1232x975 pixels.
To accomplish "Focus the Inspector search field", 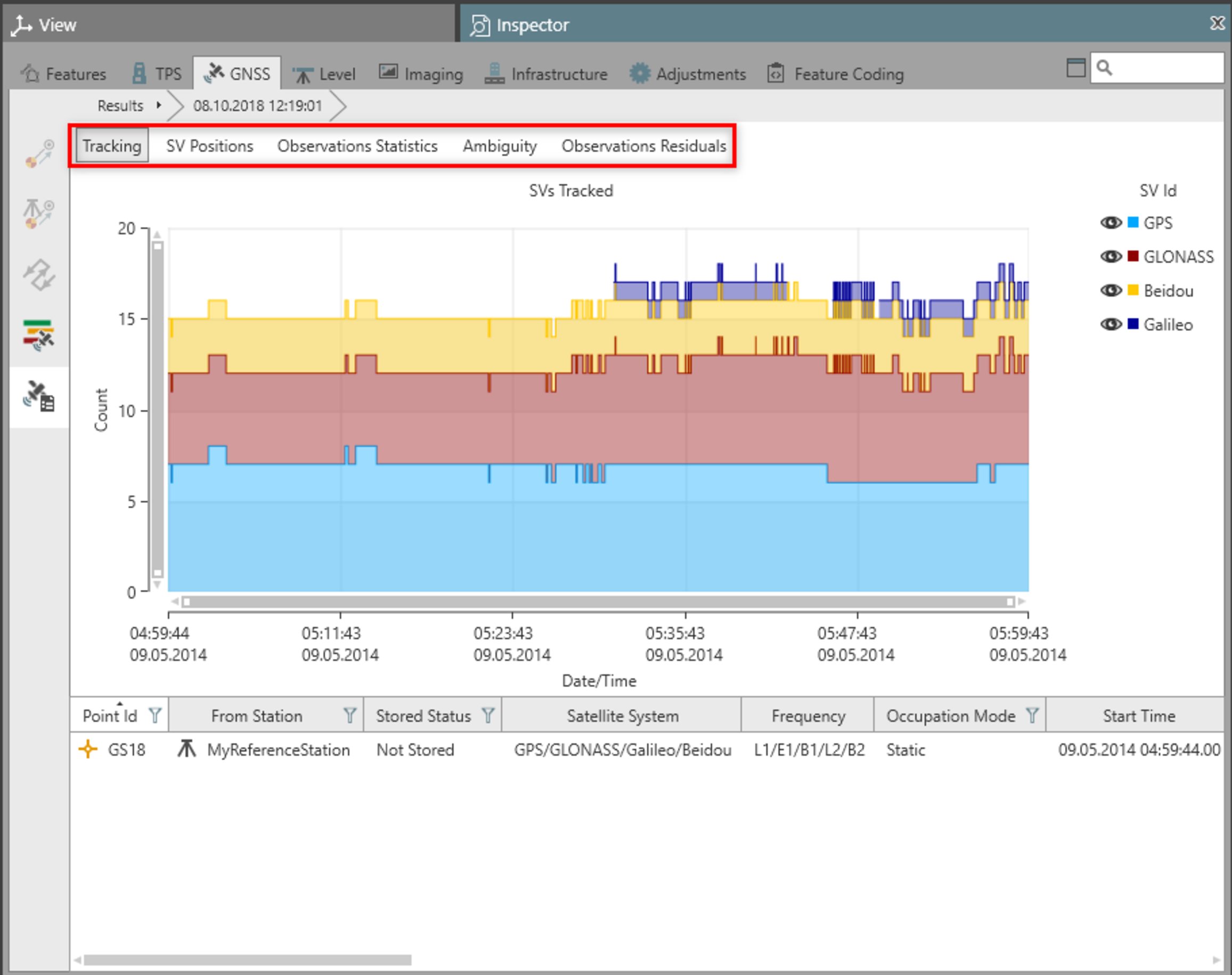I will tap(1157, 68).
